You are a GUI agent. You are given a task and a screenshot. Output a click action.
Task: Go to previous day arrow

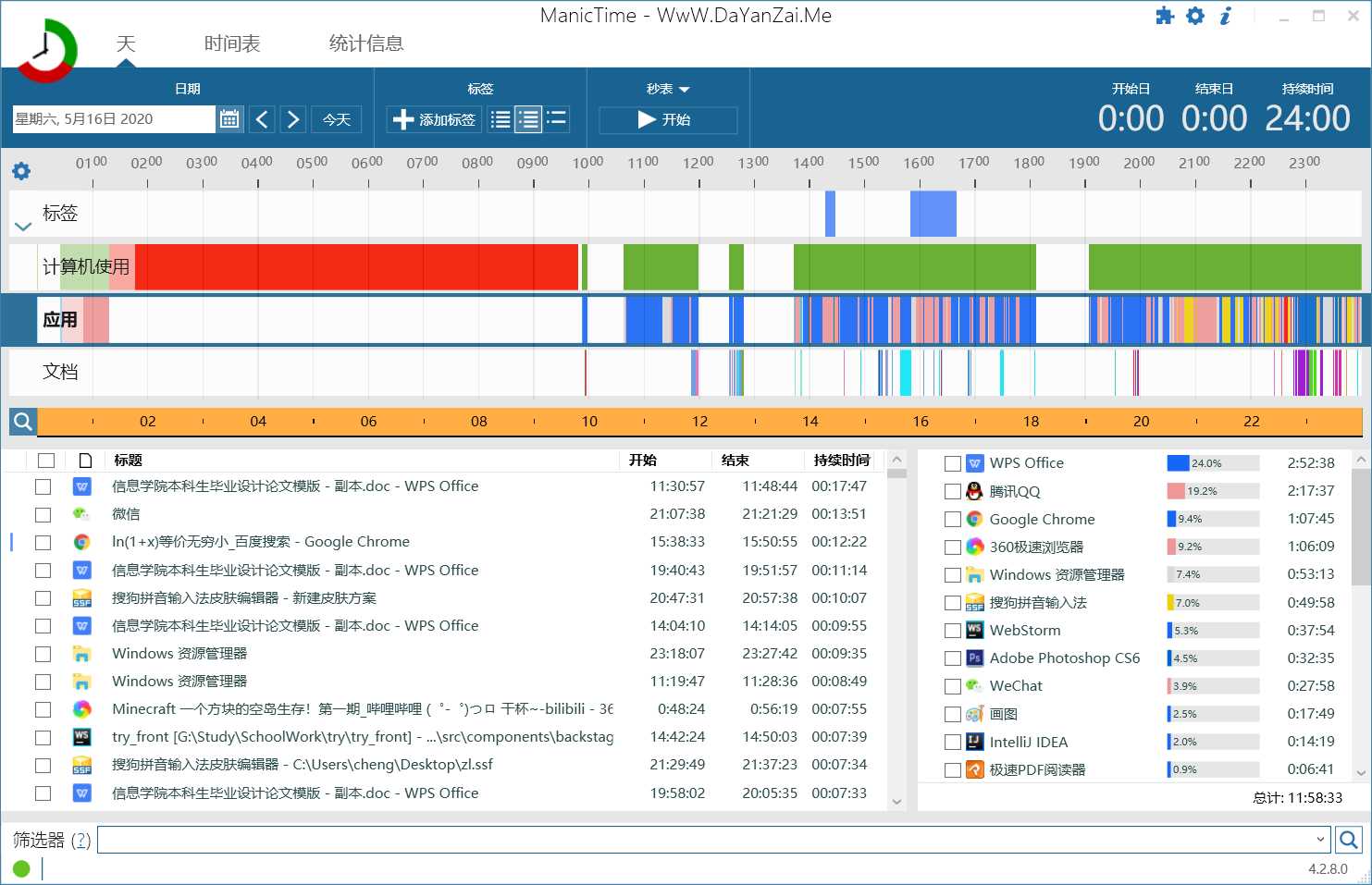(262, 119)
